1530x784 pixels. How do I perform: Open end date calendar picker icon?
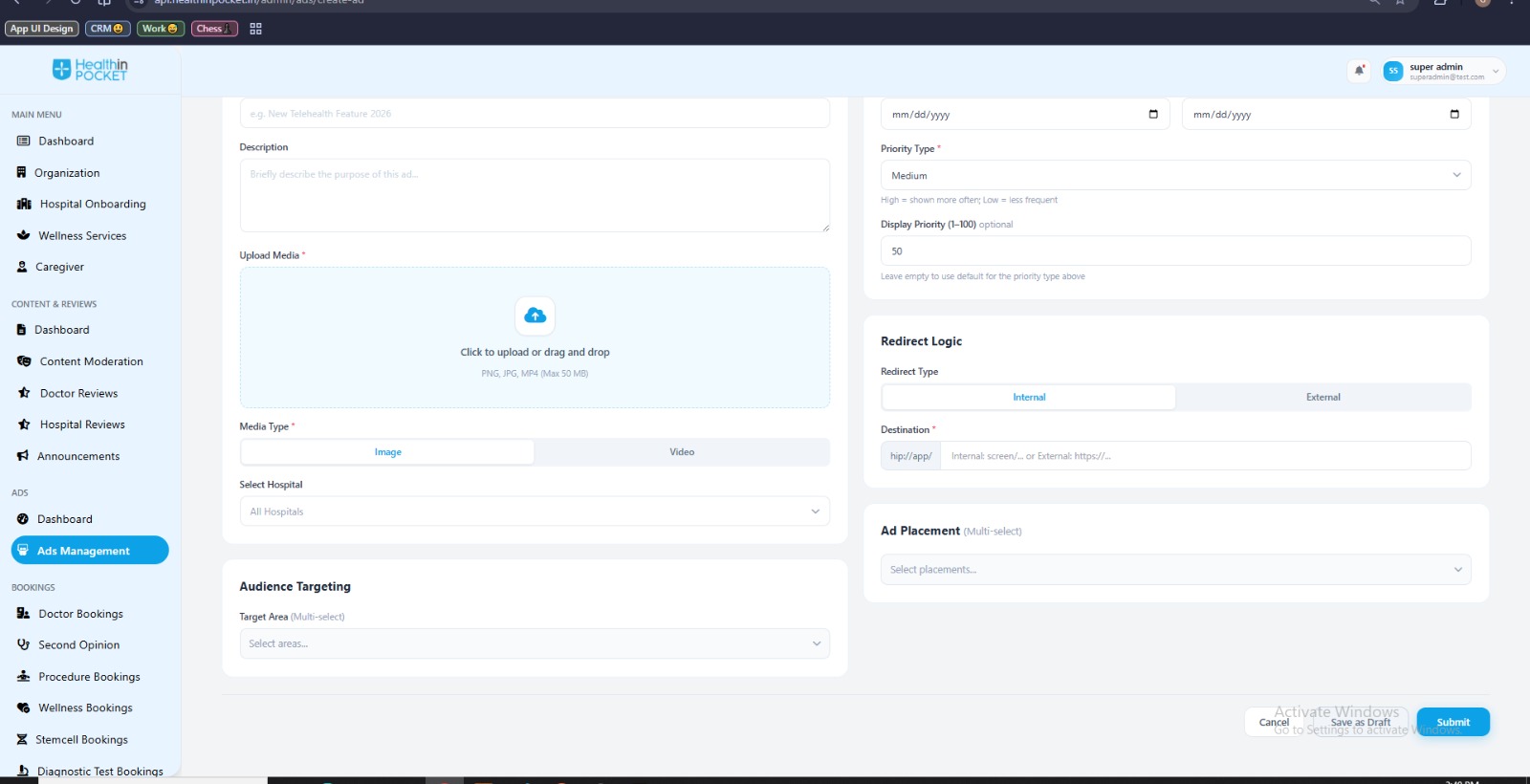[x=1454, y=114]
